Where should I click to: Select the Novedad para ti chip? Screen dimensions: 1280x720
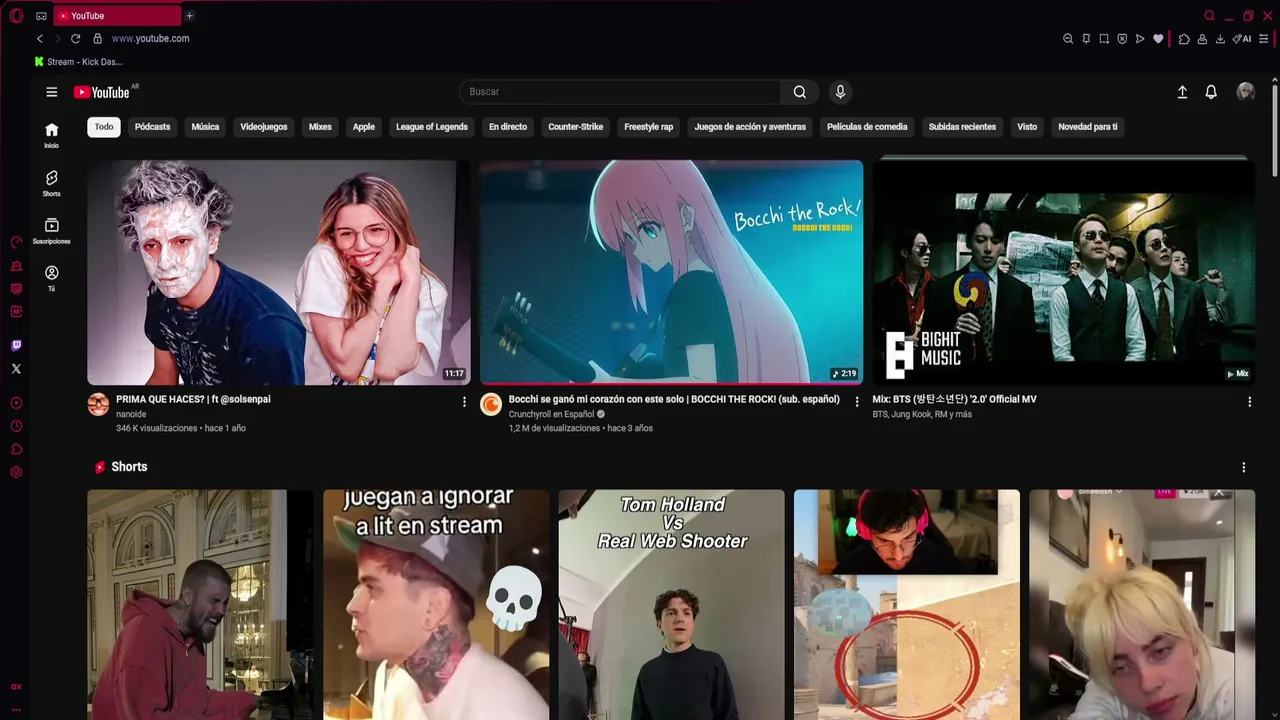click(1088, 127)
